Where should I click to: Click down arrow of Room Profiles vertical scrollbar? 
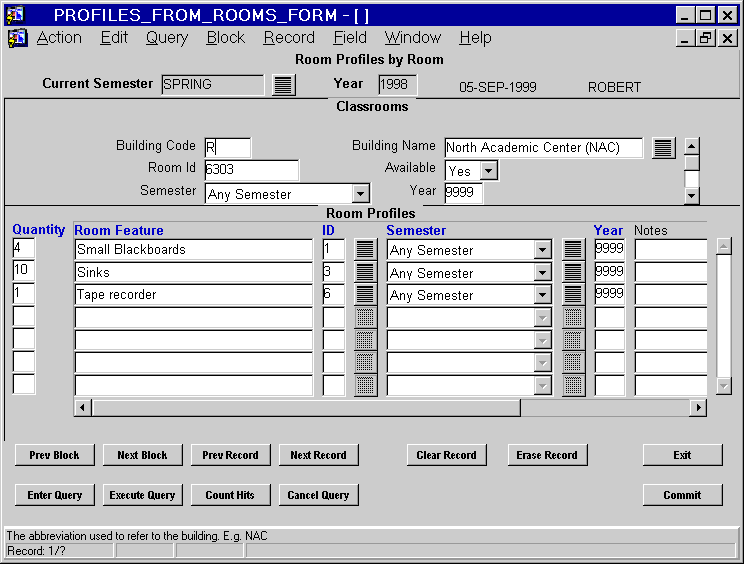pos(724,386)
